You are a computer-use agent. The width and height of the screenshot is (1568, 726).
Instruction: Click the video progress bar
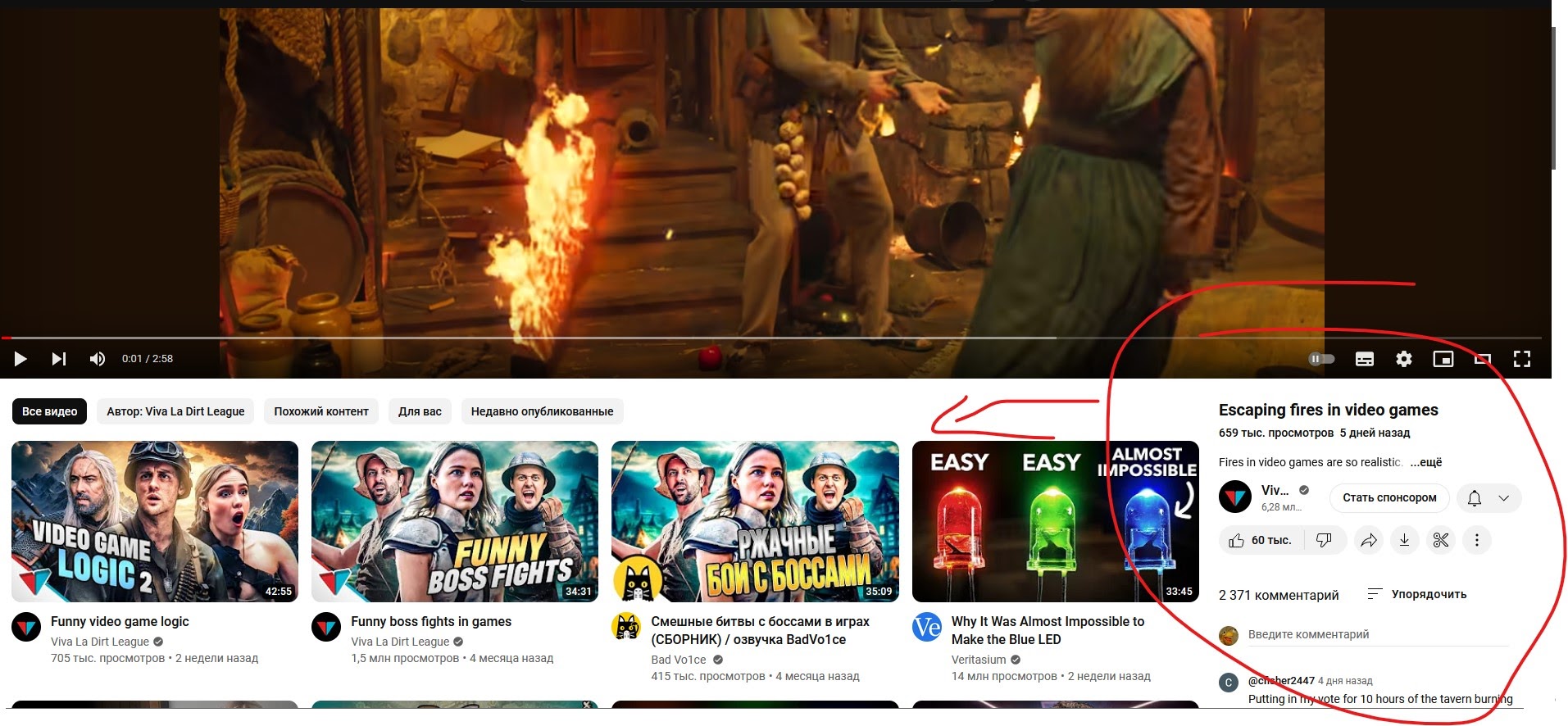770,338
